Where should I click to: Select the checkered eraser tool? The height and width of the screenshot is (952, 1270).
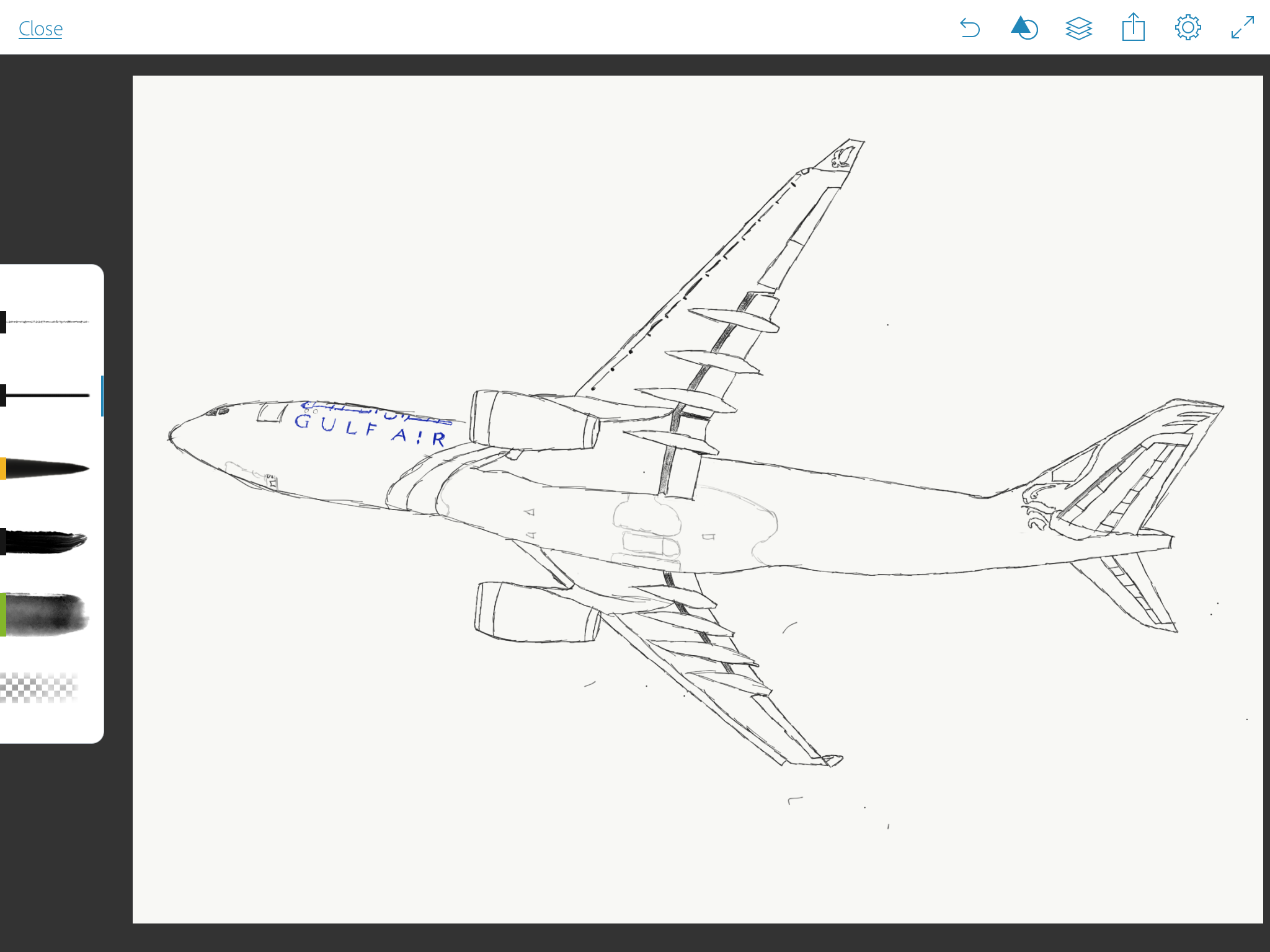[x=40, y=687]
